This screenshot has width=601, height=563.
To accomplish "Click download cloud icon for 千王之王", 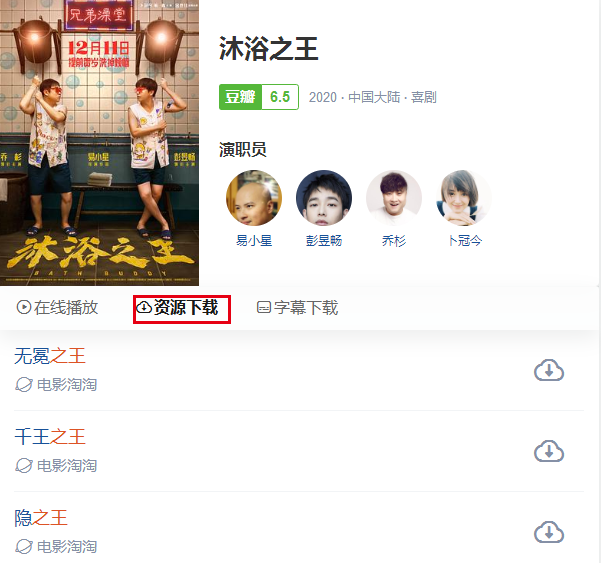I will 549,451.
